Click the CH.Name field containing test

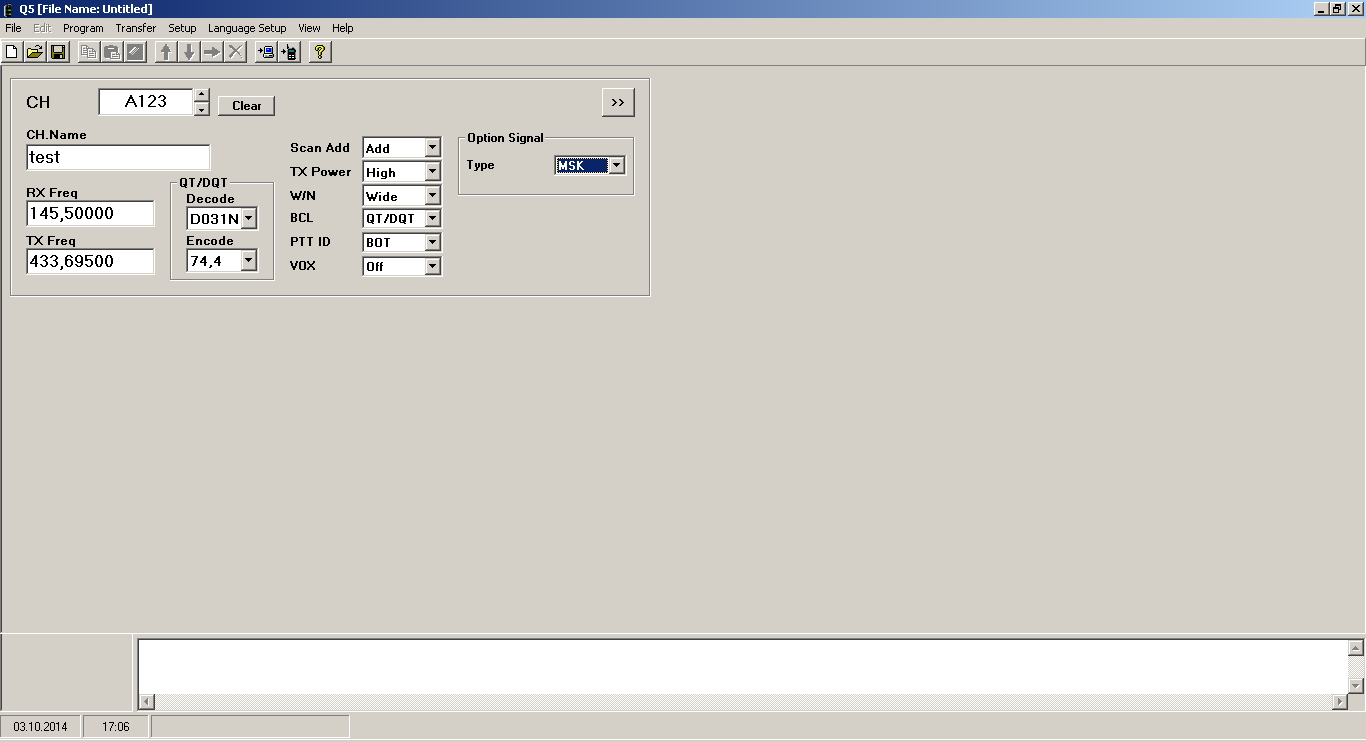point(118,157)
